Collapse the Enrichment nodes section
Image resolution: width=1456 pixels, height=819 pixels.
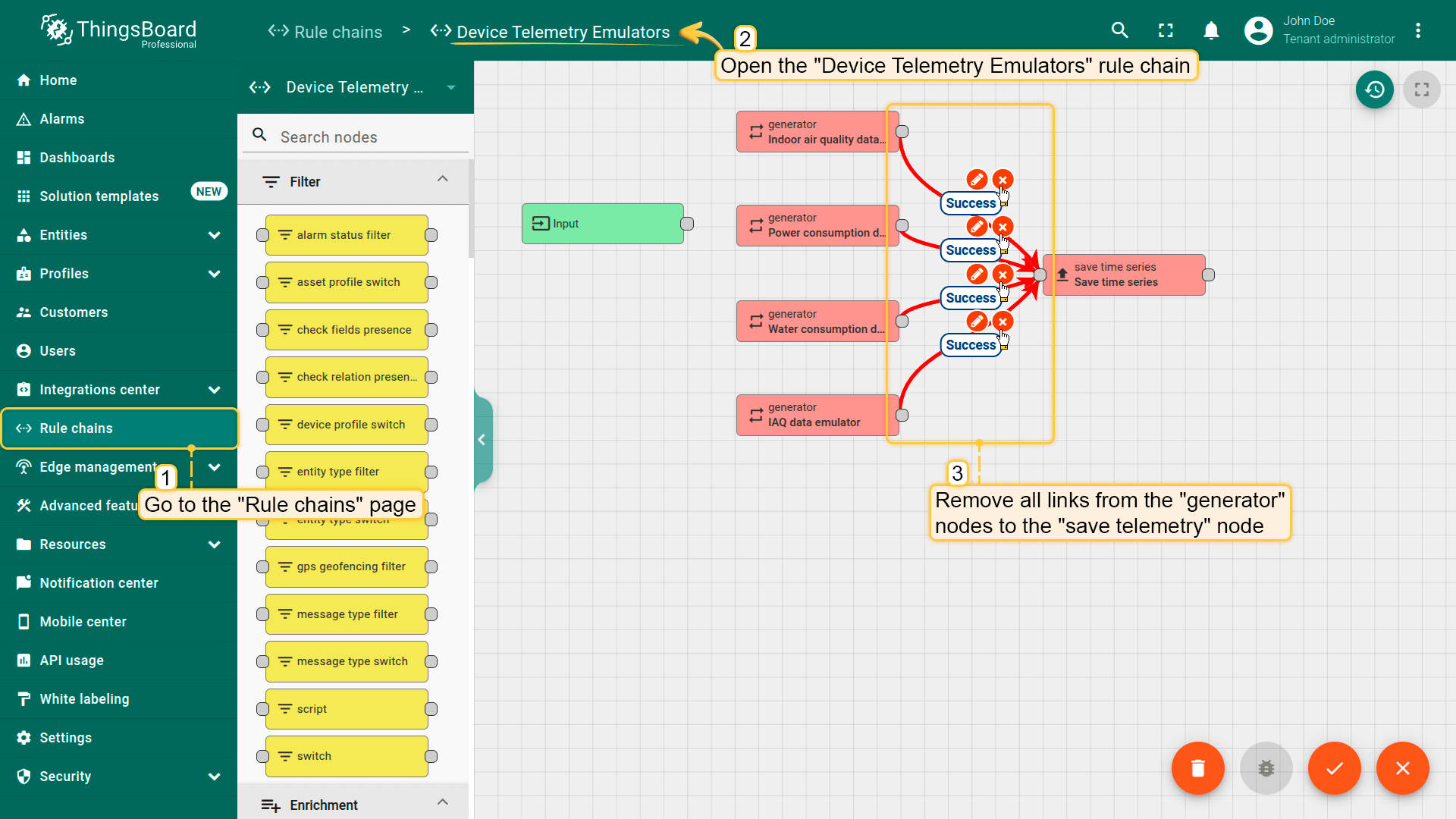coord(442,803)
